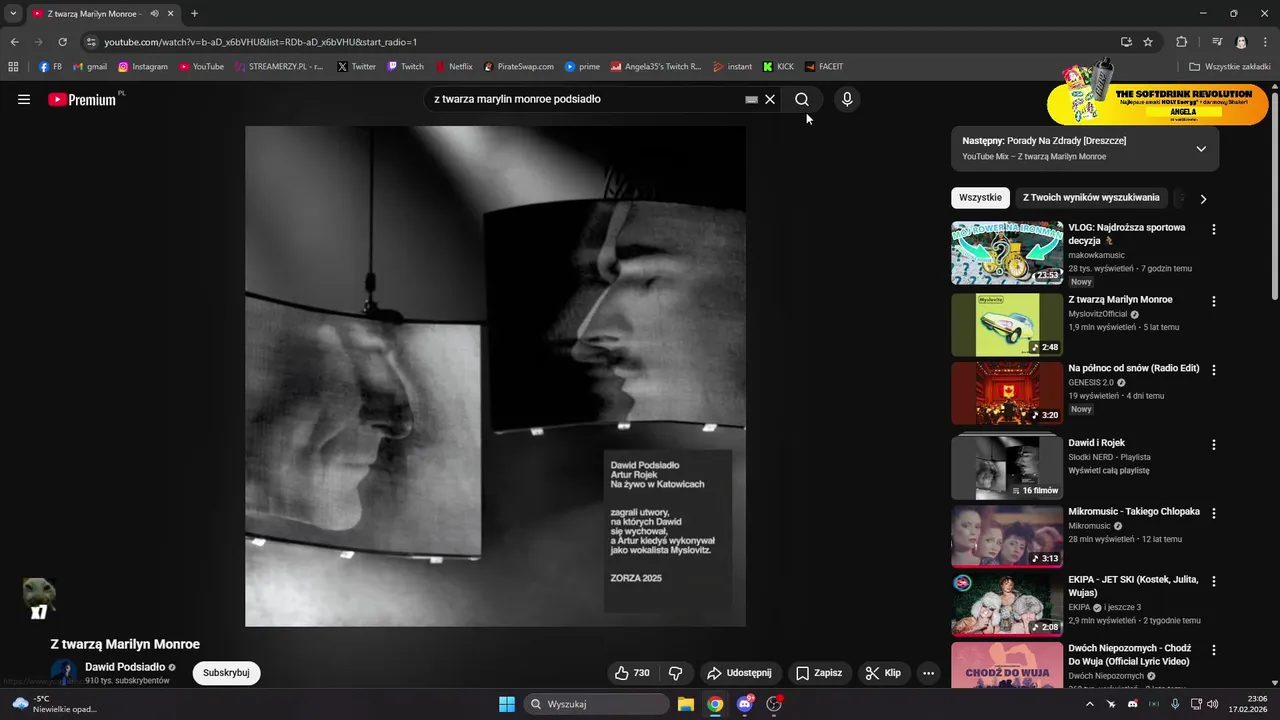Open options for Na północ od snów

coord(1214,370)
